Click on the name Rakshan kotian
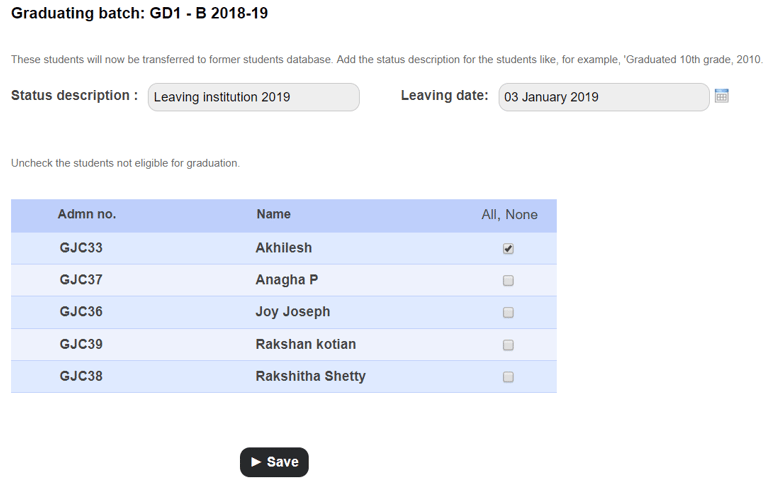 click(306, 344)
